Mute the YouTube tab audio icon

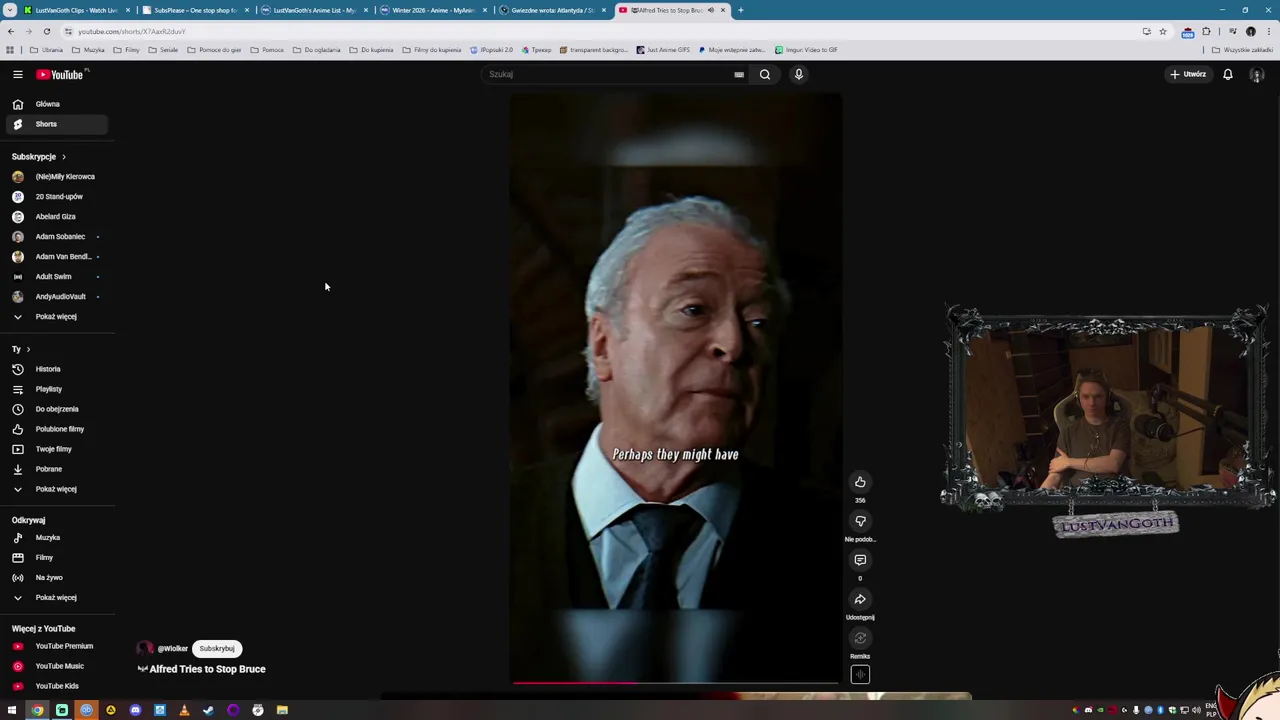pyautogui.click(x=711, y=10)
